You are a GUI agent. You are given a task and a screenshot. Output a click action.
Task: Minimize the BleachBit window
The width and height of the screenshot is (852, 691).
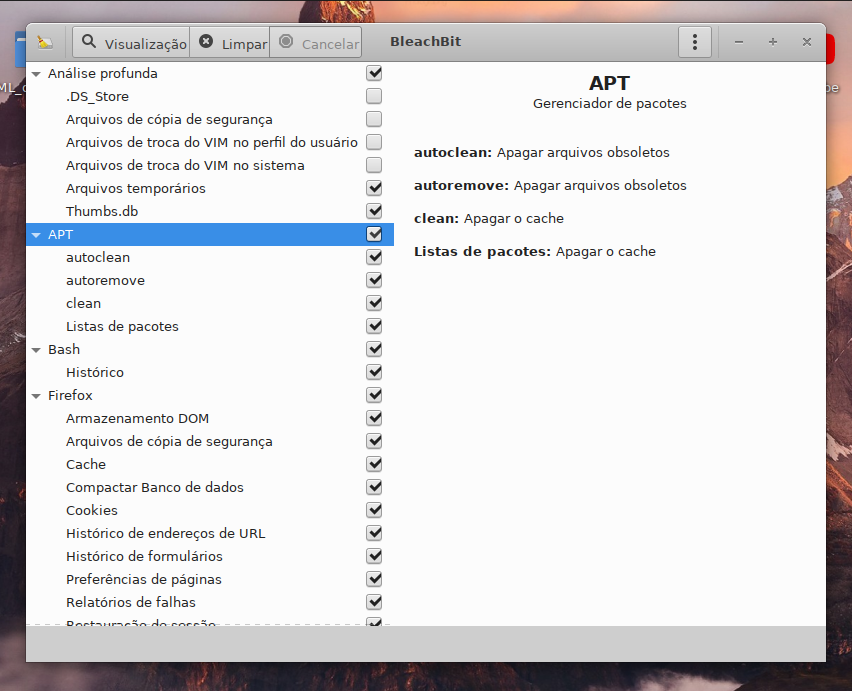739,42
